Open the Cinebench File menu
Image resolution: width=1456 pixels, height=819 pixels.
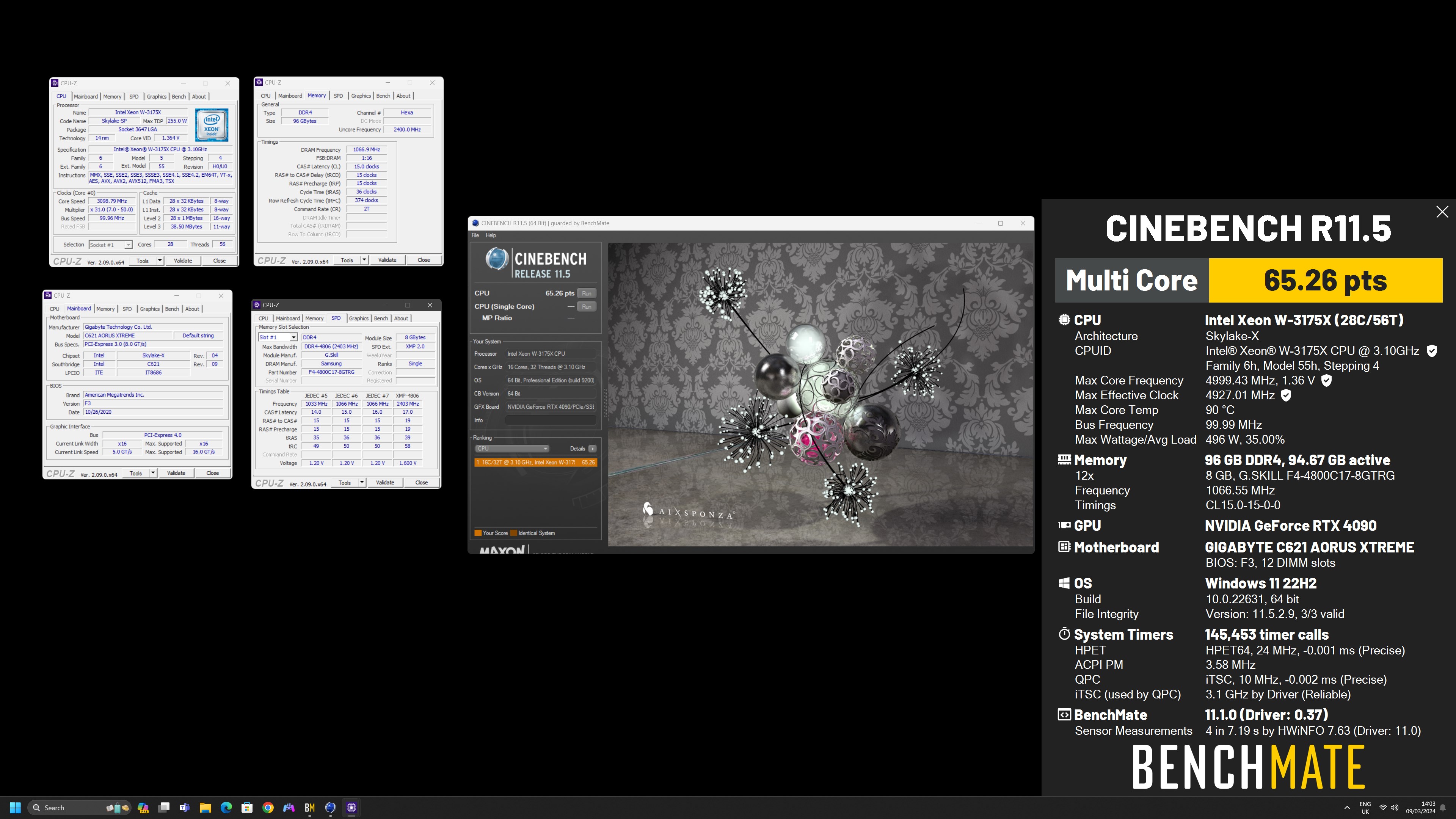[475, 235]
